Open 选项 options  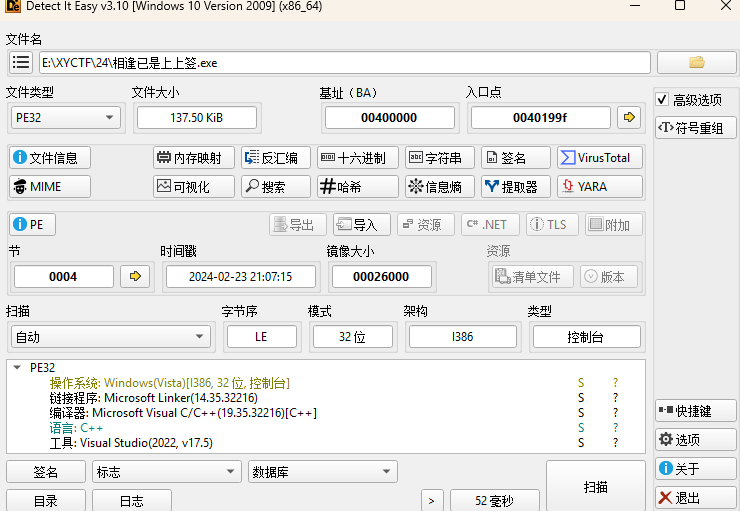[695, 439]
